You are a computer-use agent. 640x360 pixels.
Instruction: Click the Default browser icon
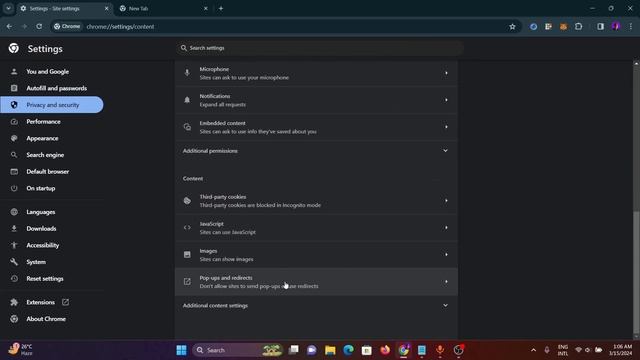coord(14,172)
